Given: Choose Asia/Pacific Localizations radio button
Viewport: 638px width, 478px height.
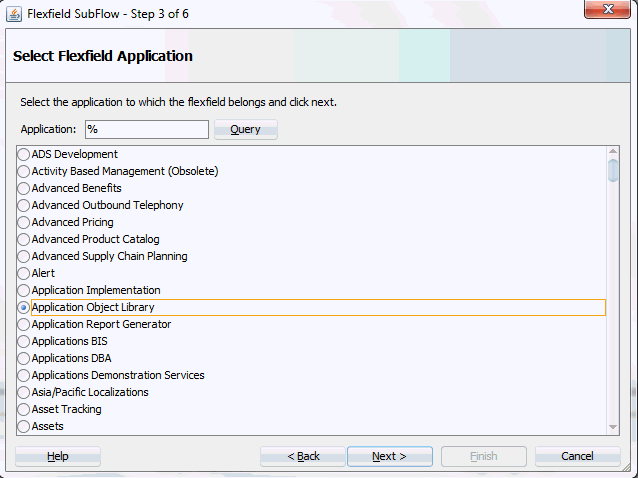Looking at the screenshot, I should pos(24,393).
